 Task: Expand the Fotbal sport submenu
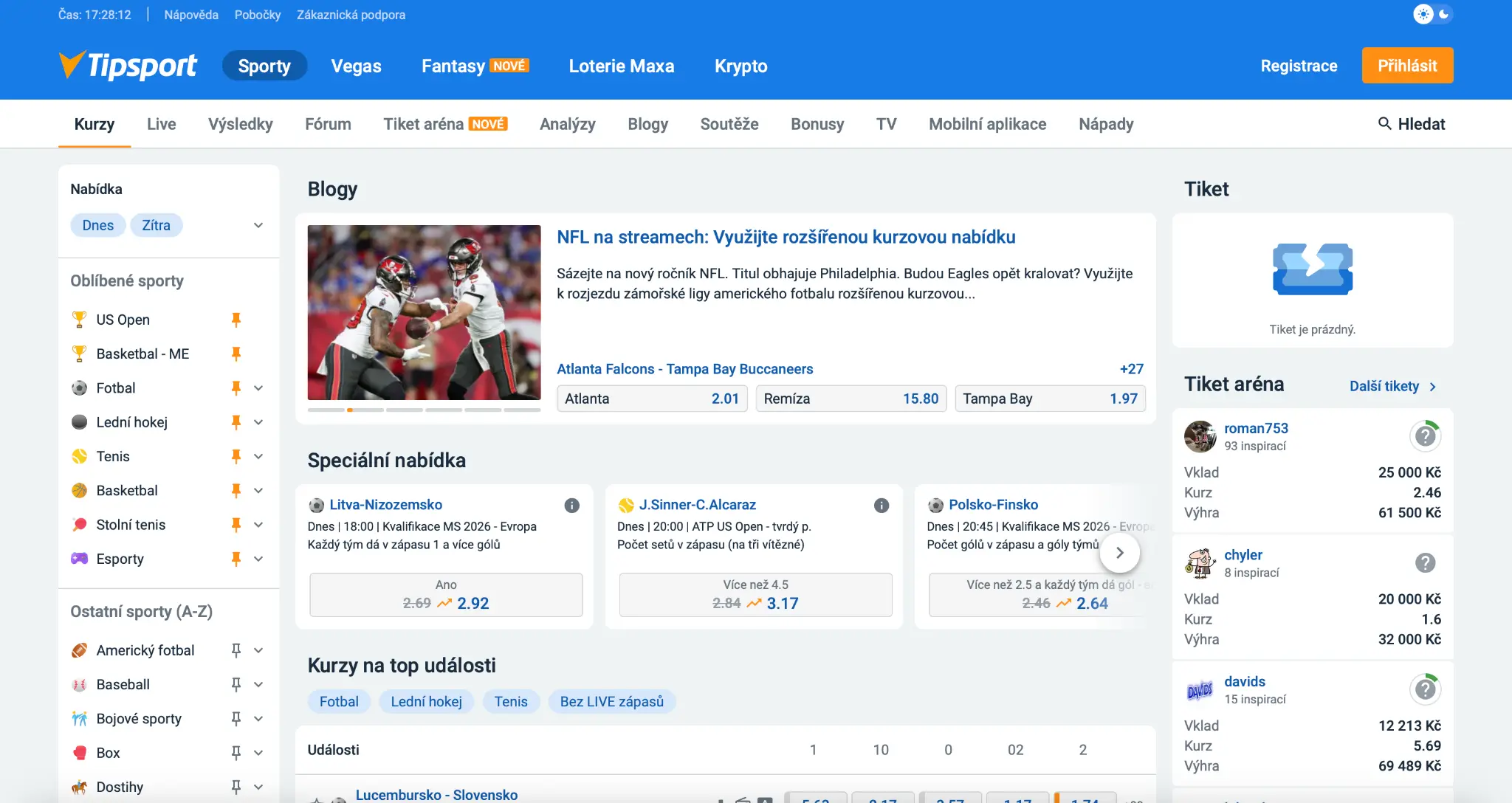click(x=258, y=388)
